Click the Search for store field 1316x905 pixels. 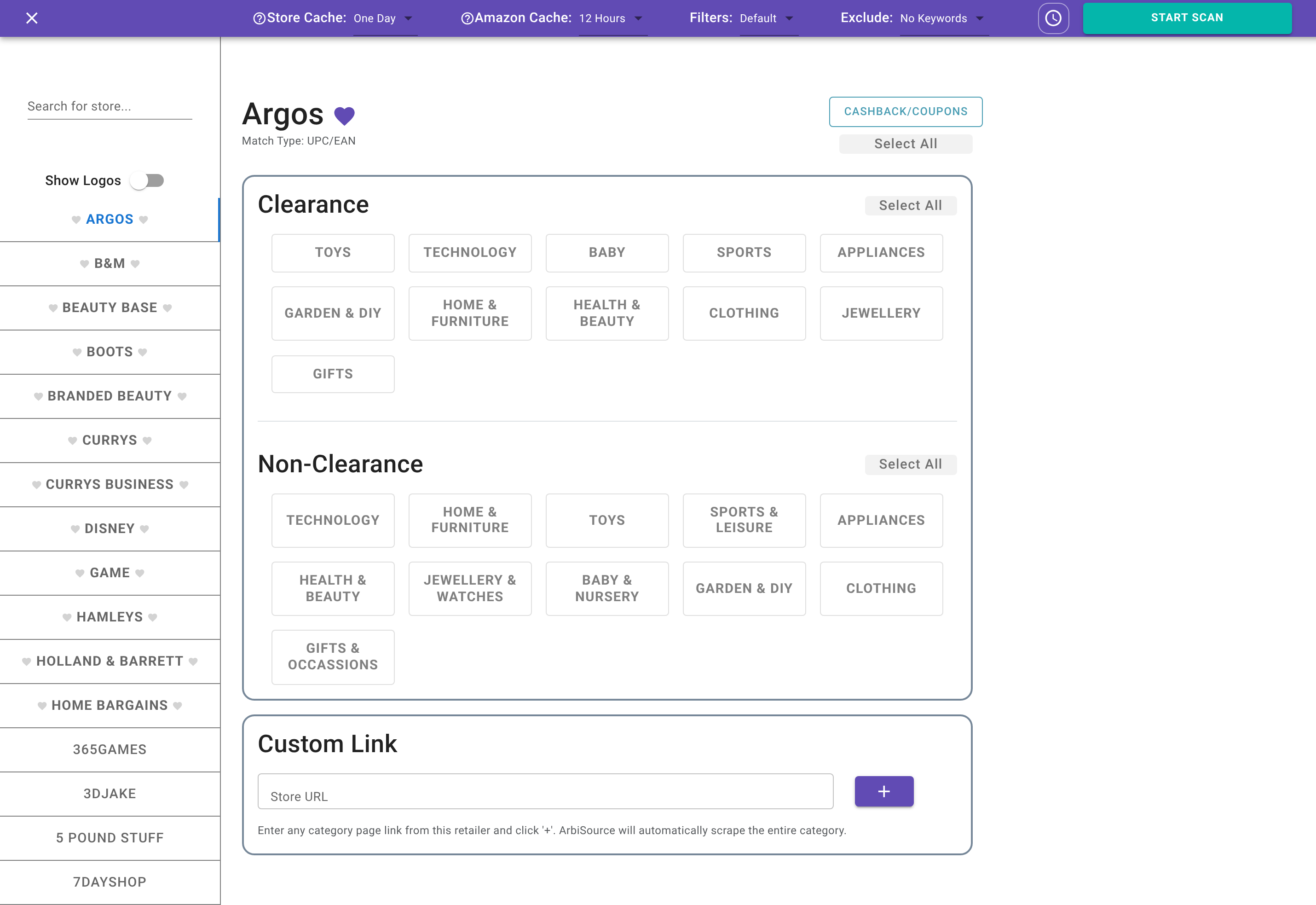(110, 107)
